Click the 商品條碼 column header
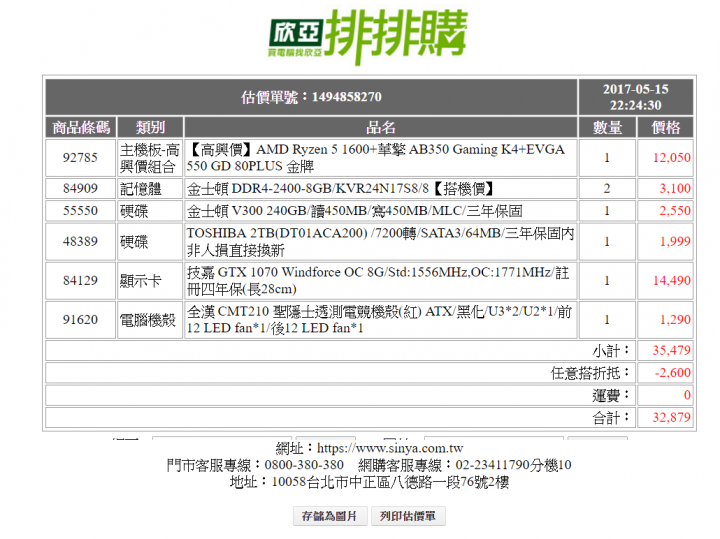 (x=81, y=127)
